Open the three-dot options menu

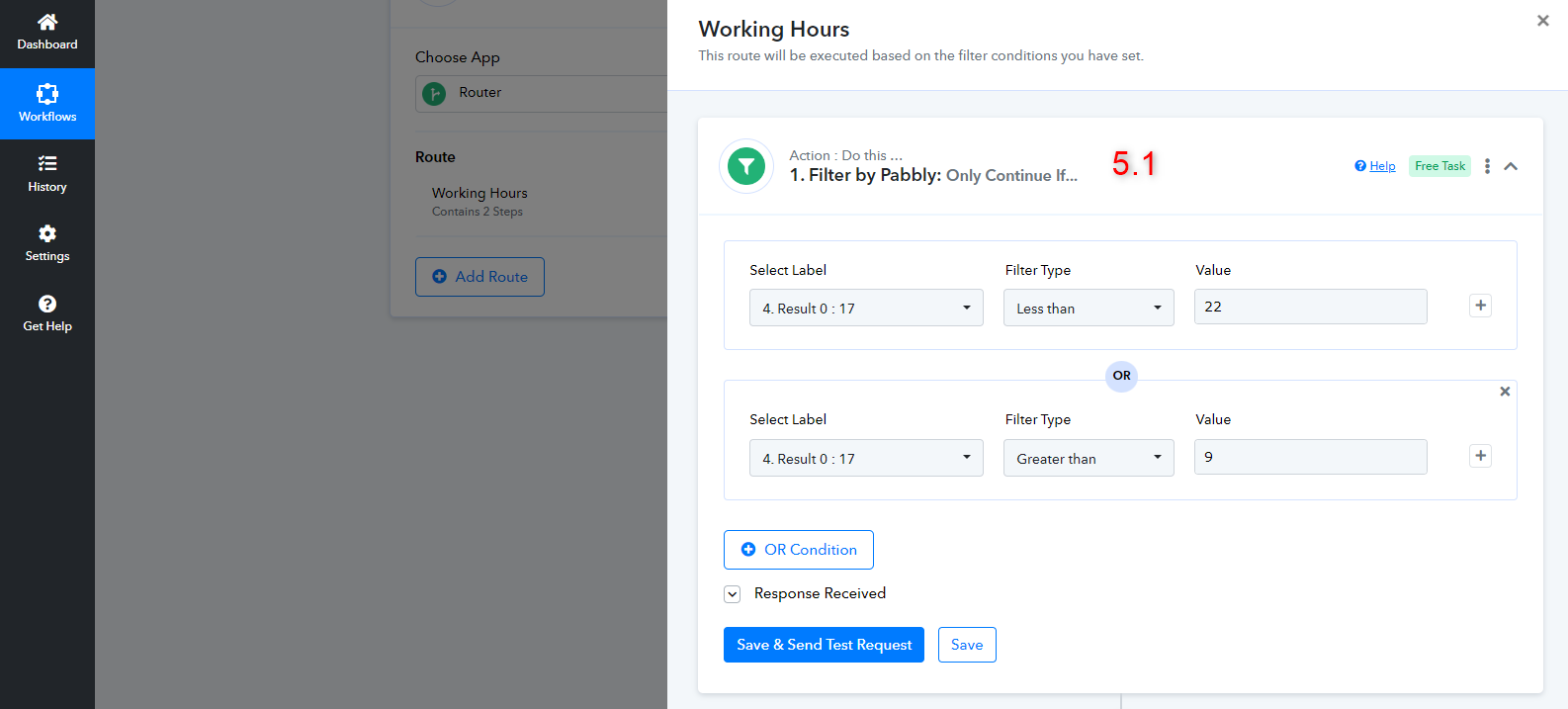tap(1487, 166)
